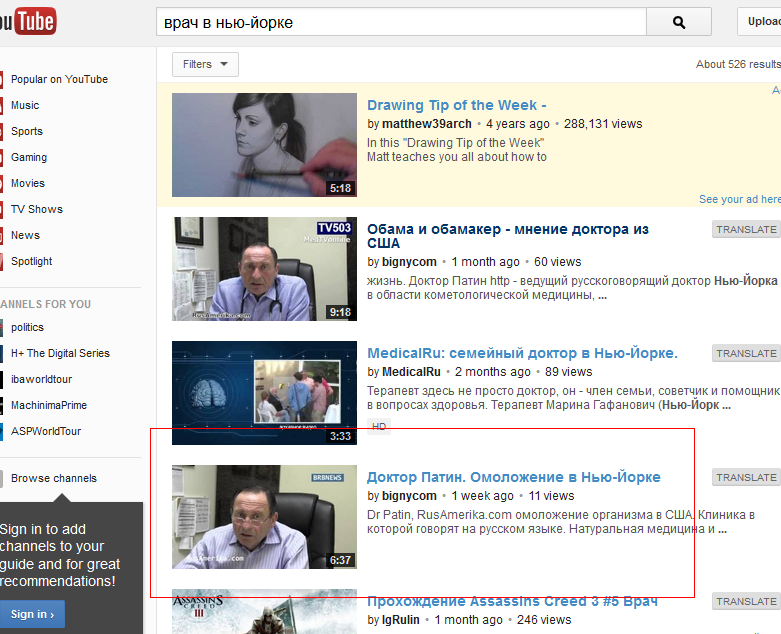Open Popular on YouTube in sidebar

click(59, 79)
